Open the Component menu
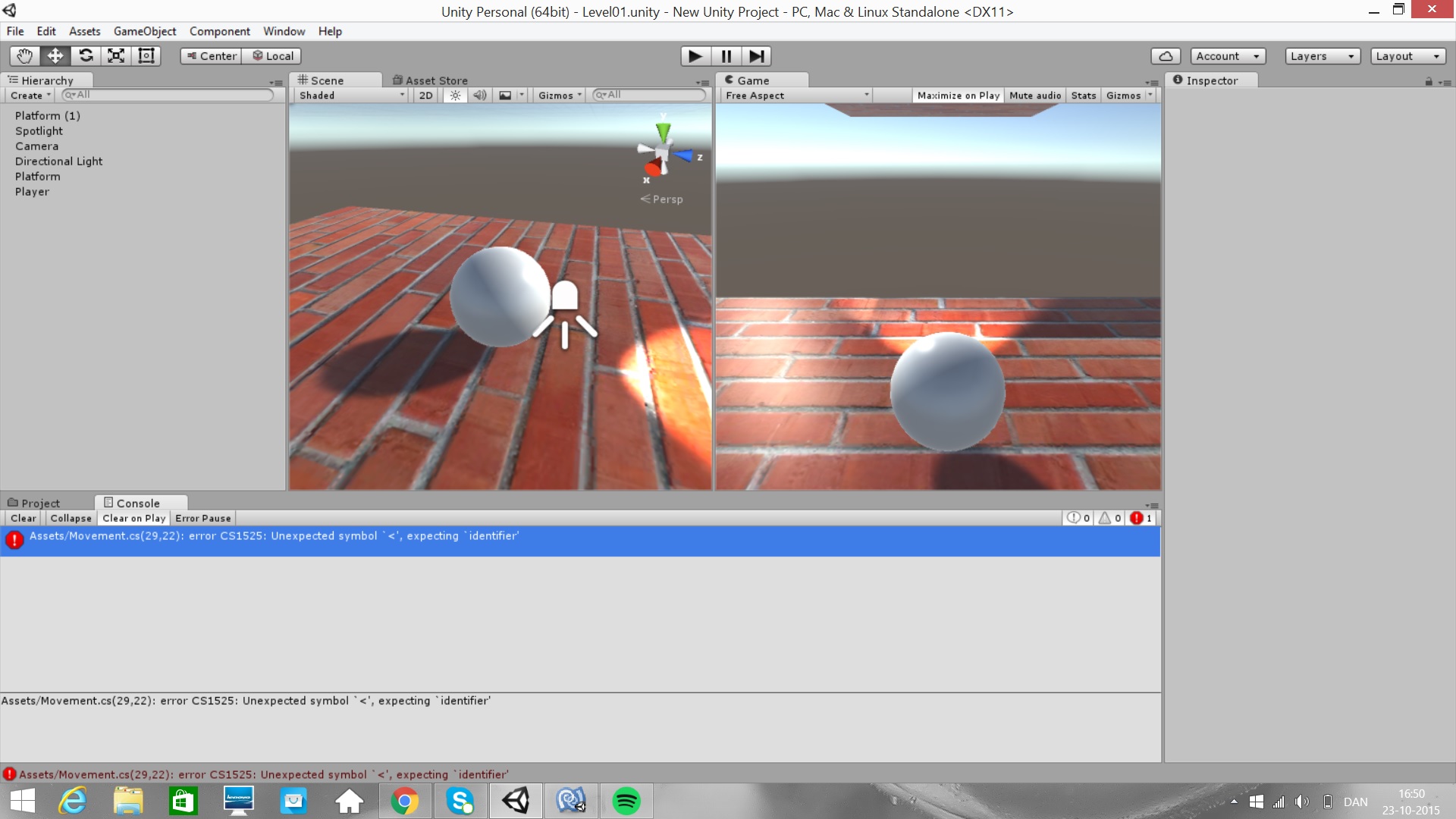Image resolution: width=1456 pixels, height=819 pixels. pos(220,31)
